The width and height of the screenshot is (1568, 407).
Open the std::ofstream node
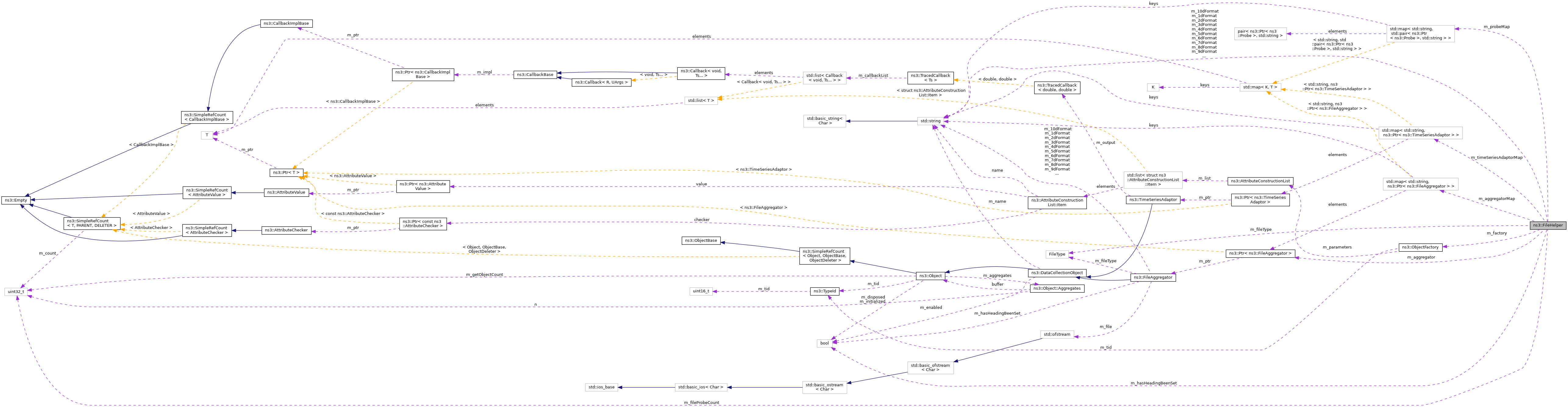[1057, 334]
